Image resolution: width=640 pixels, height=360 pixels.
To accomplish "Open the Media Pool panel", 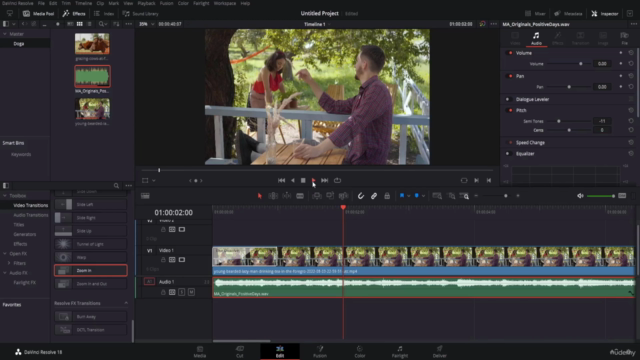I will [38, 13].
